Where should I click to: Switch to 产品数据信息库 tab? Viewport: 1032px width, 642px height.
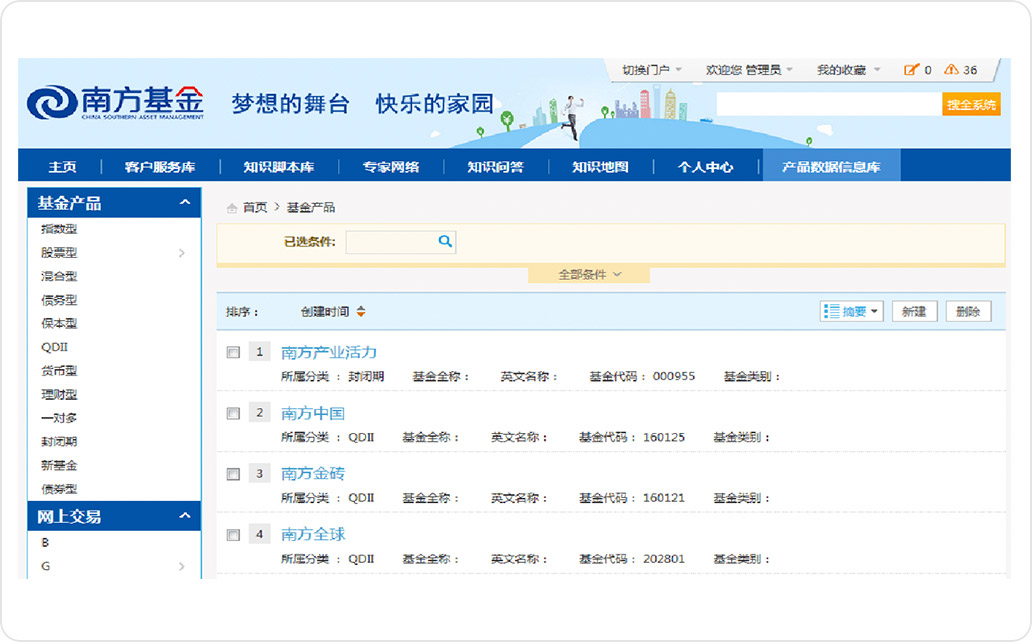click(x=831, y=167)
